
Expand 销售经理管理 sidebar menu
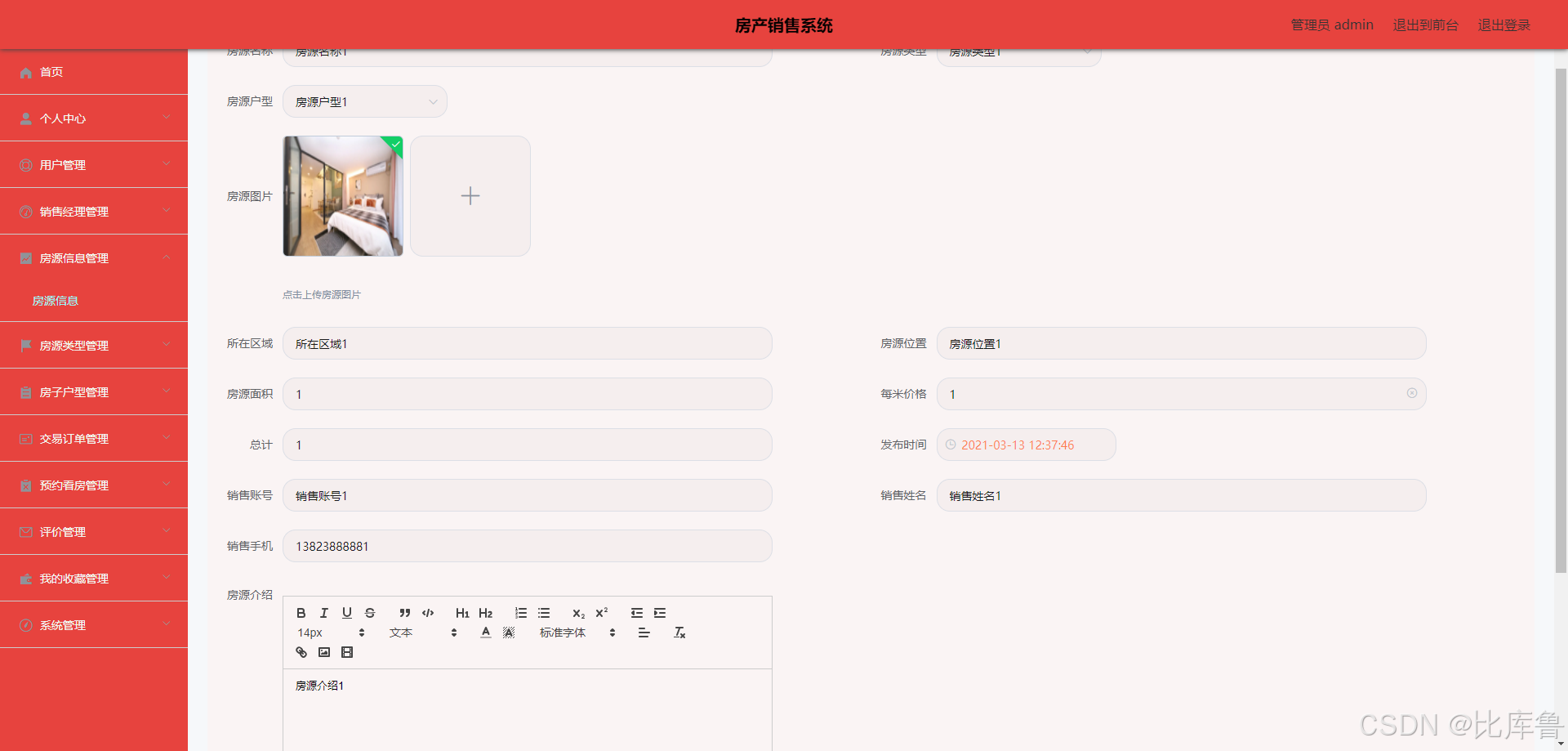(94, 212)
